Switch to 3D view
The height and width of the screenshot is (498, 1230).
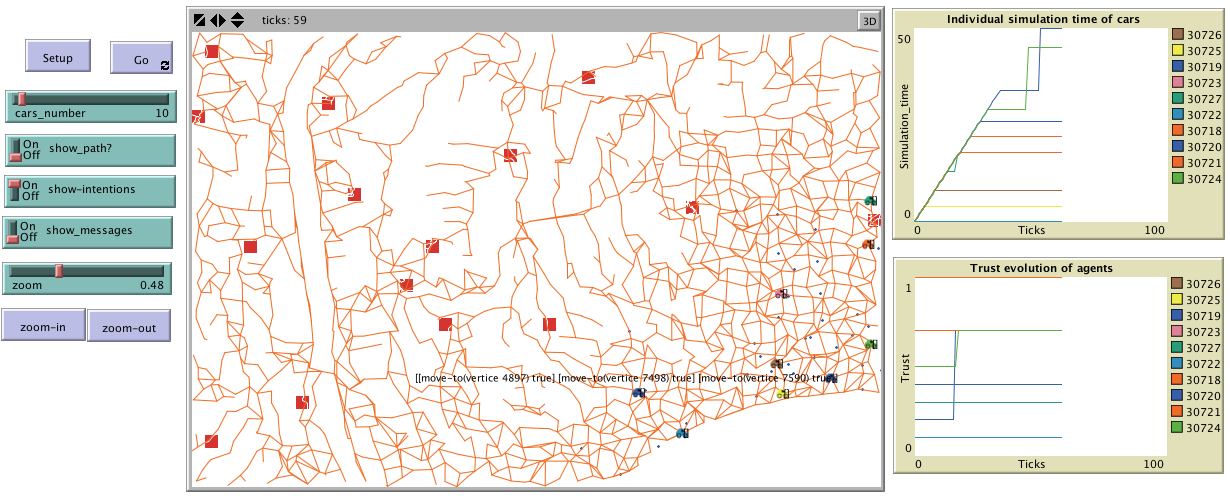coord(868,20)
